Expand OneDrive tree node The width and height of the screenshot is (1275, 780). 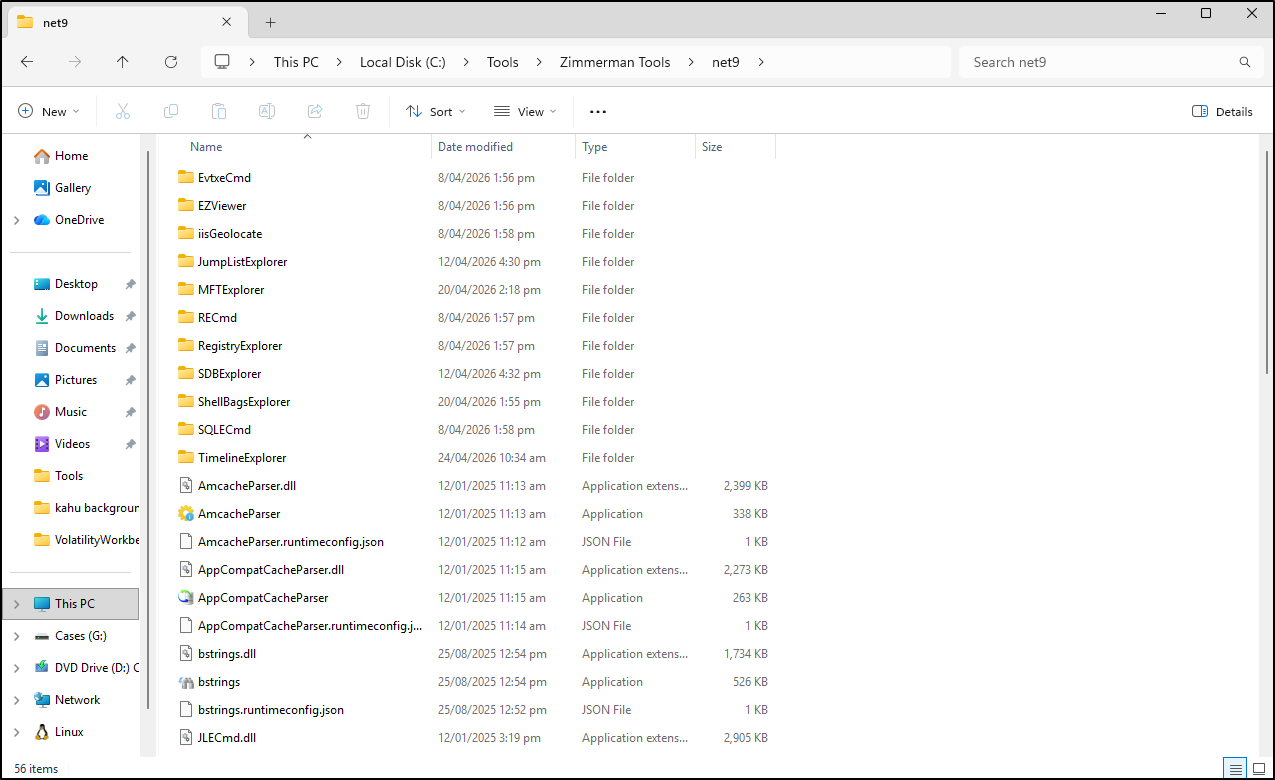click(x=17, y=220)
